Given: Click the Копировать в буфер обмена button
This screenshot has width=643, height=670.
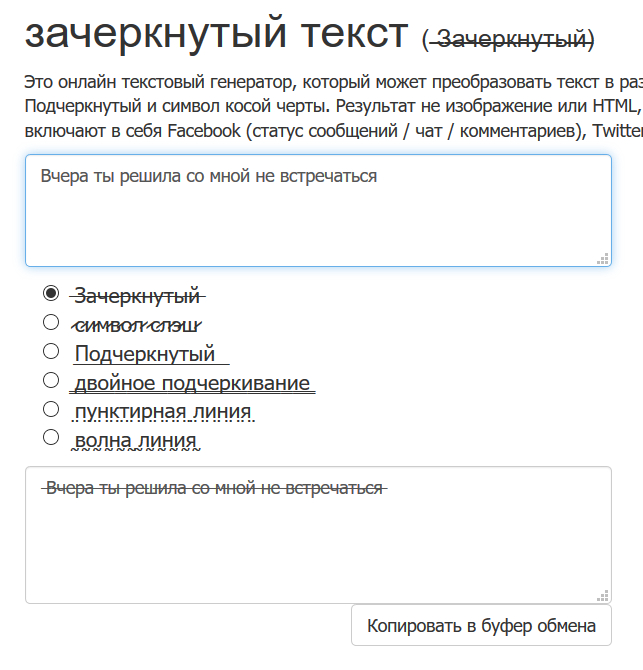Looking at the screenshot, I should point(481,626).
